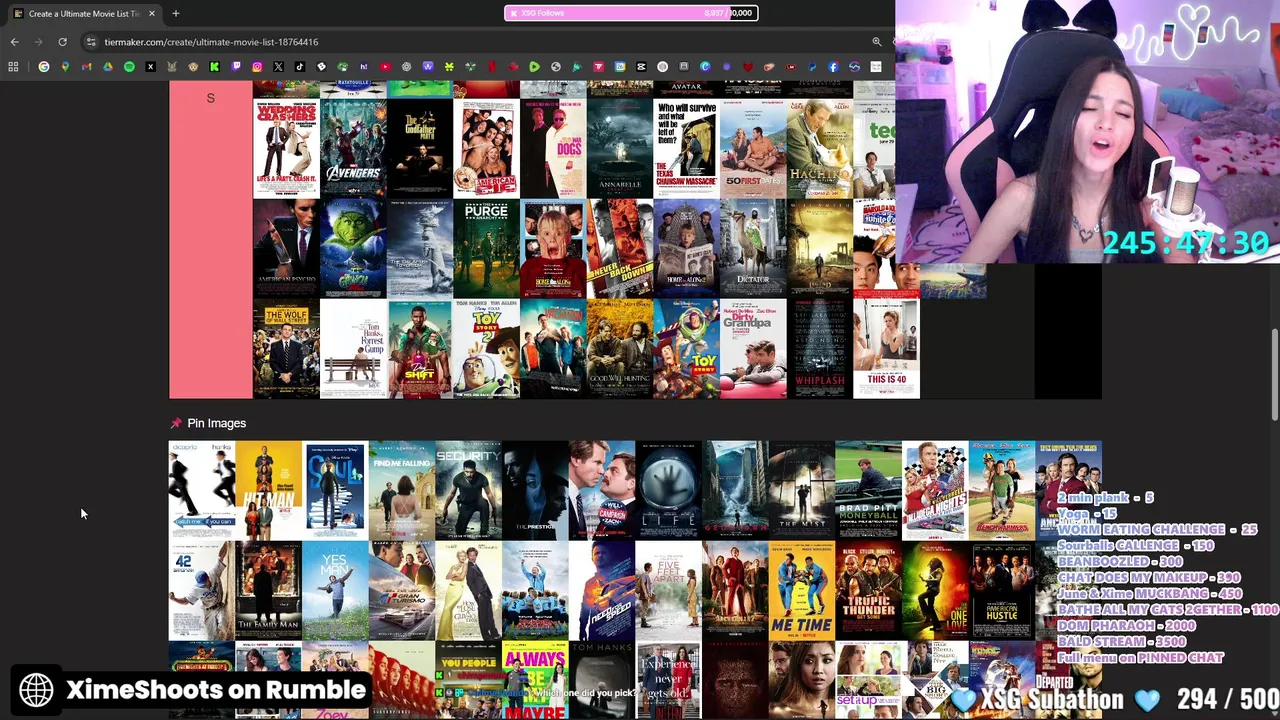
Task: Select the Forrest Gump poster
Action: [x=353, y=348]
